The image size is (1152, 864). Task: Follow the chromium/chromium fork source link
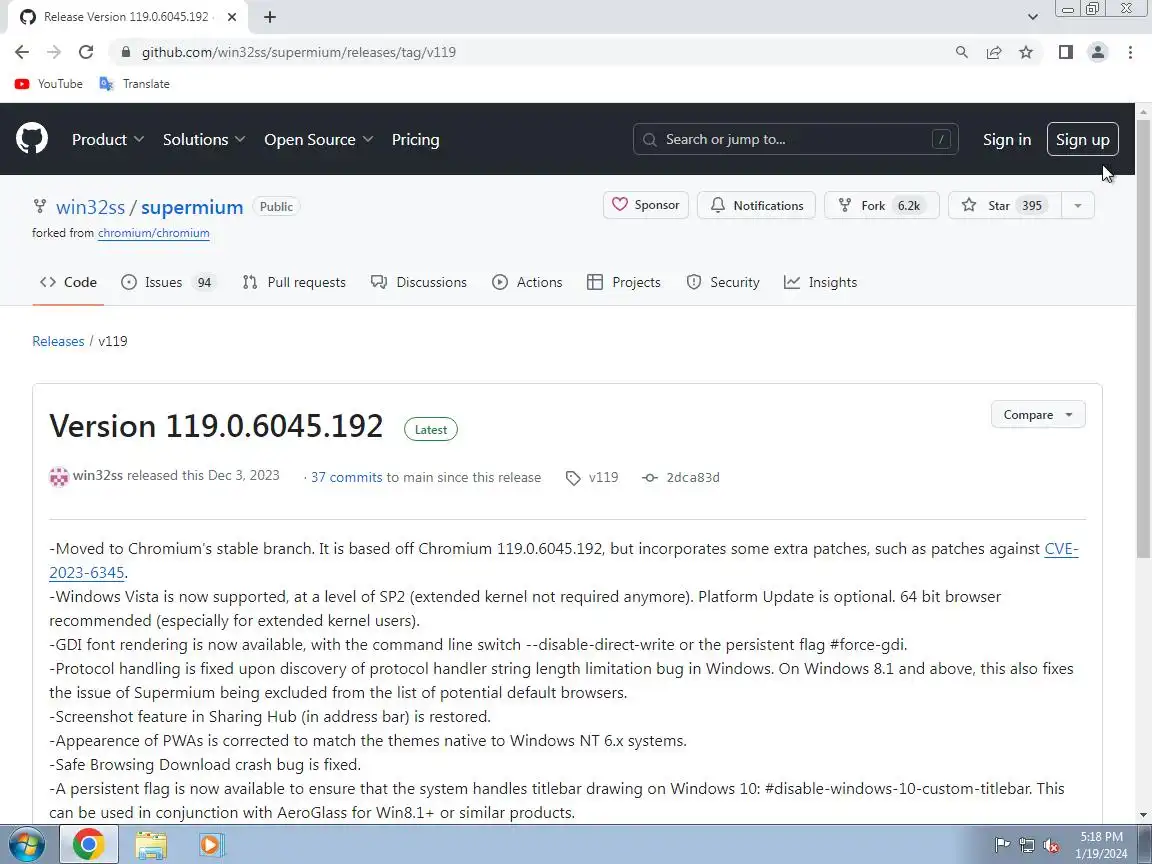154,233
